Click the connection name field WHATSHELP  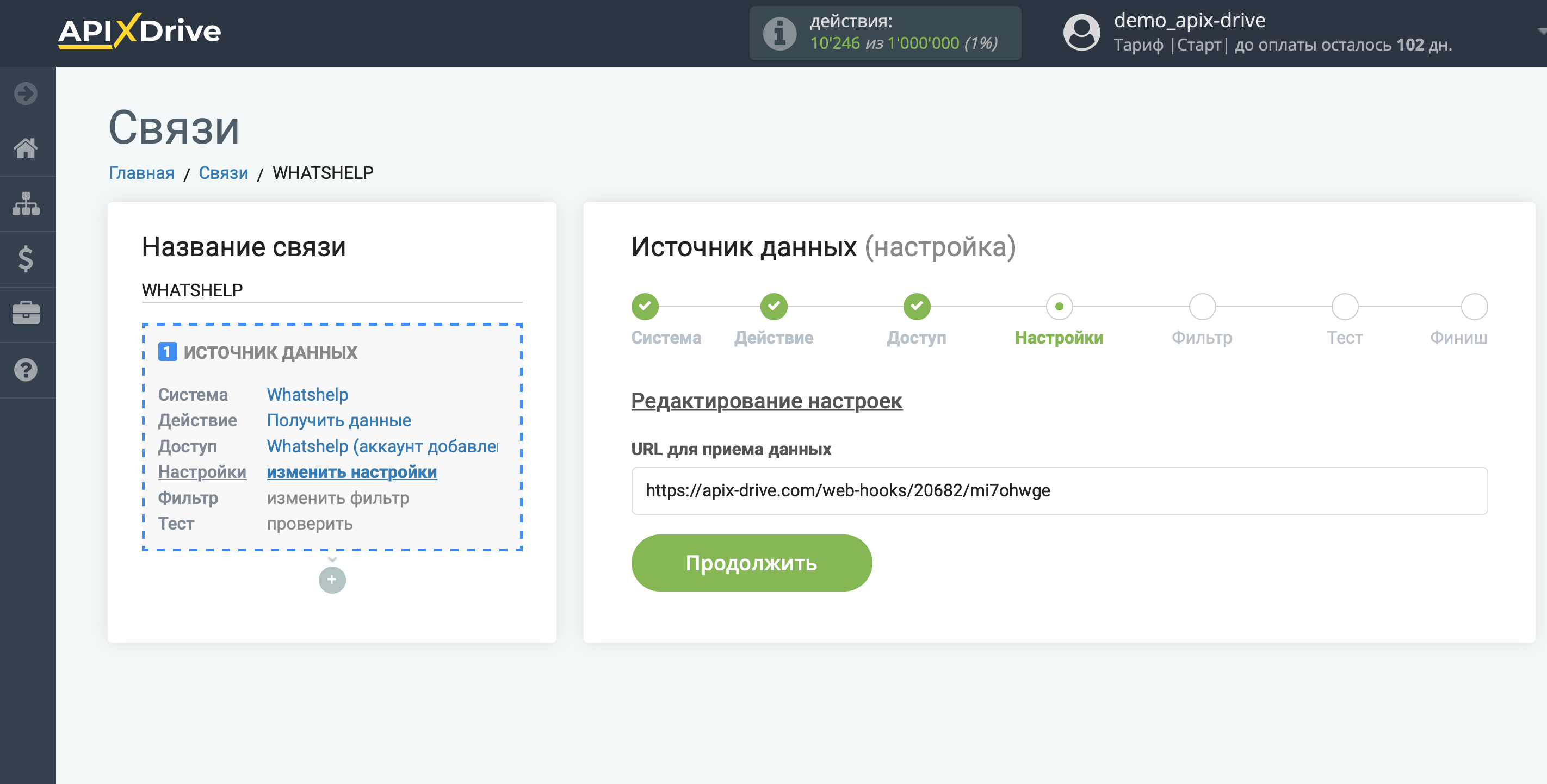click(332, 290)
